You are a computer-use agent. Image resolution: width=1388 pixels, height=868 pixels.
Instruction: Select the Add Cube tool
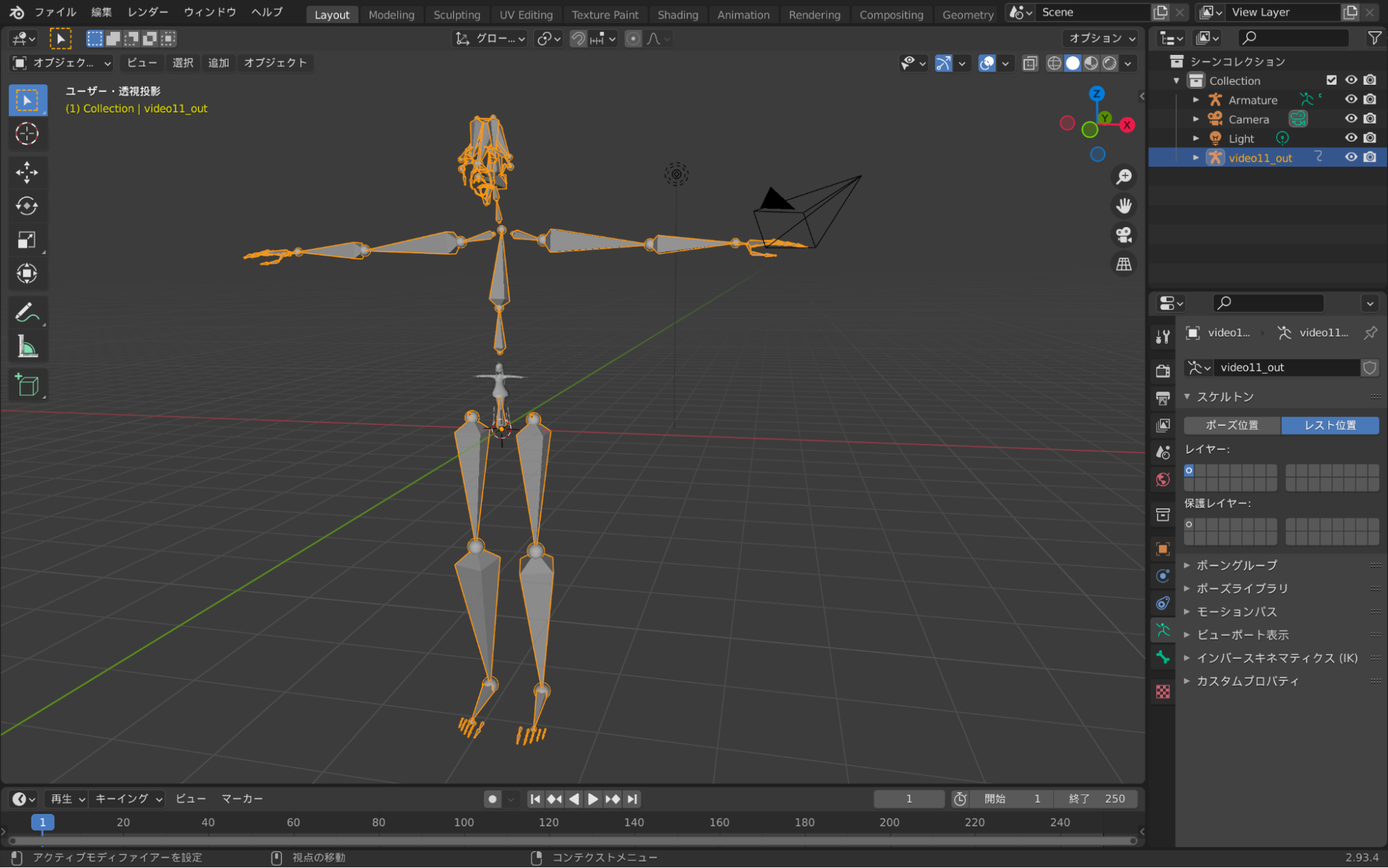click(x=27, y=385)
